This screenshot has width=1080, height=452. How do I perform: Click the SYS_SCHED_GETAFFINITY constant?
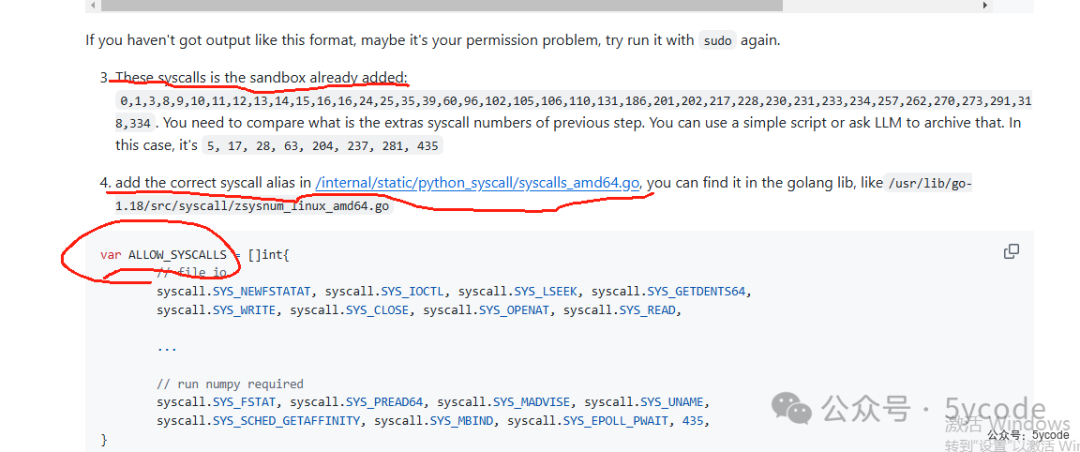point(287,420)
